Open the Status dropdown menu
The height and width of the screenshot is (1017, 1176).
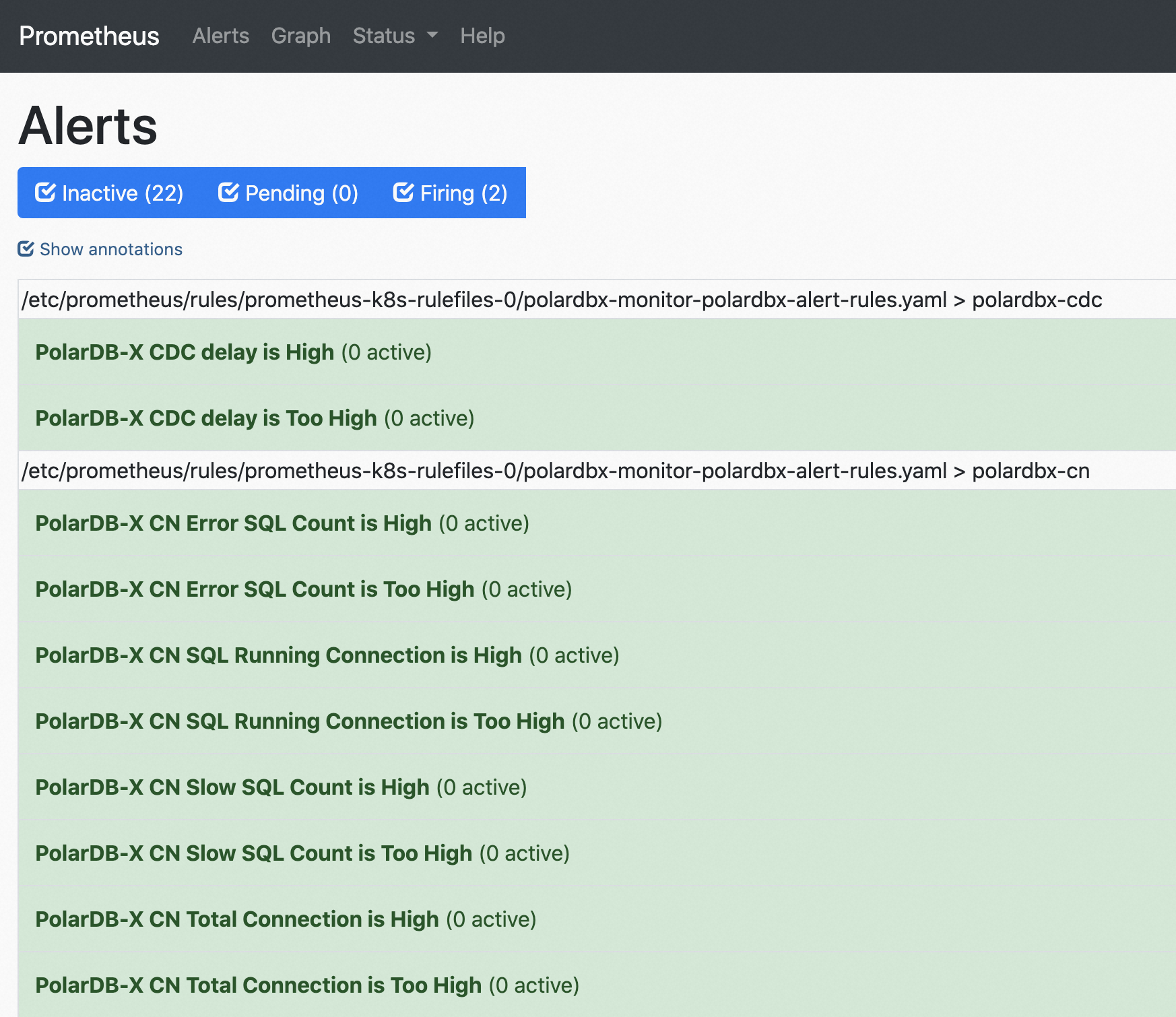pos(395,36)
